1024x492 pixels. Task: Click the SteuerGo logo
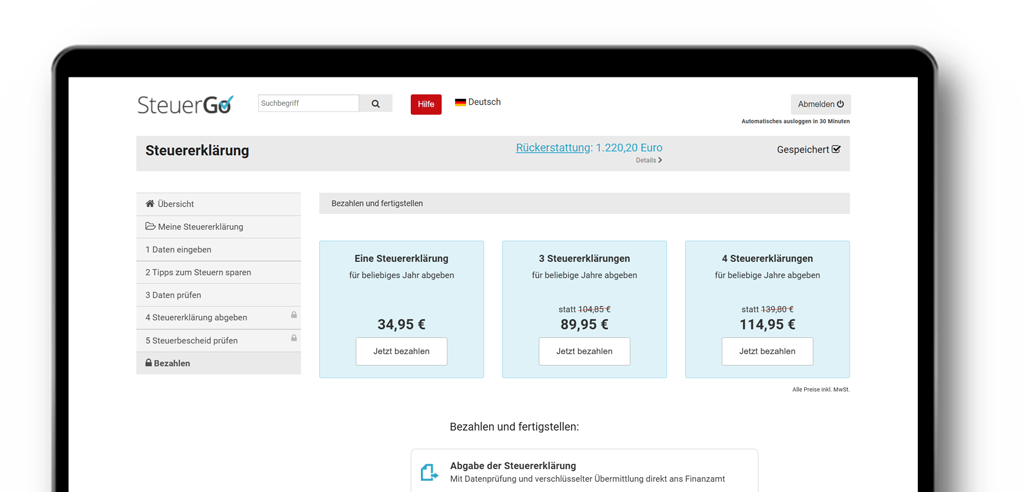185,105
